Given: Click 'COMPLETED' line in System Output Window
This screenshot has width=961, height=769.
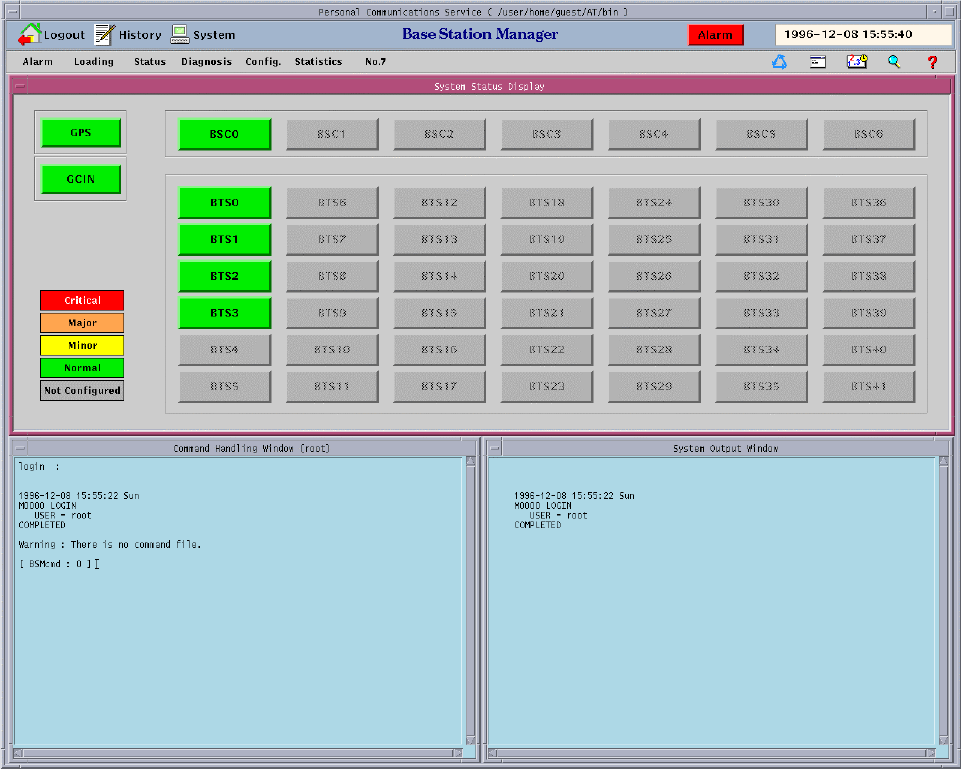Looking at the screenshot, I should (537, 525).
